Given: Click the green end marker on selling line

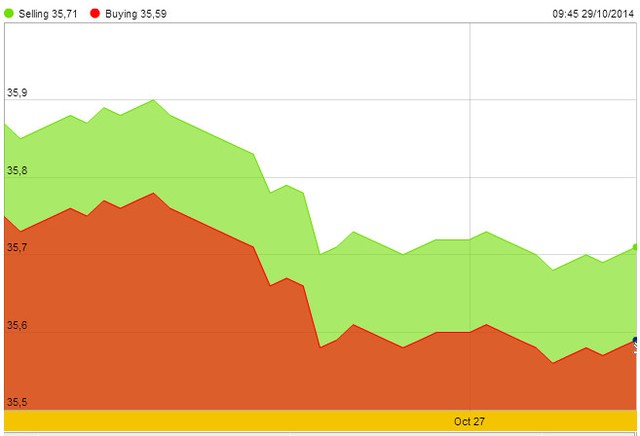Looking at the screenshot, I should 636,246.
